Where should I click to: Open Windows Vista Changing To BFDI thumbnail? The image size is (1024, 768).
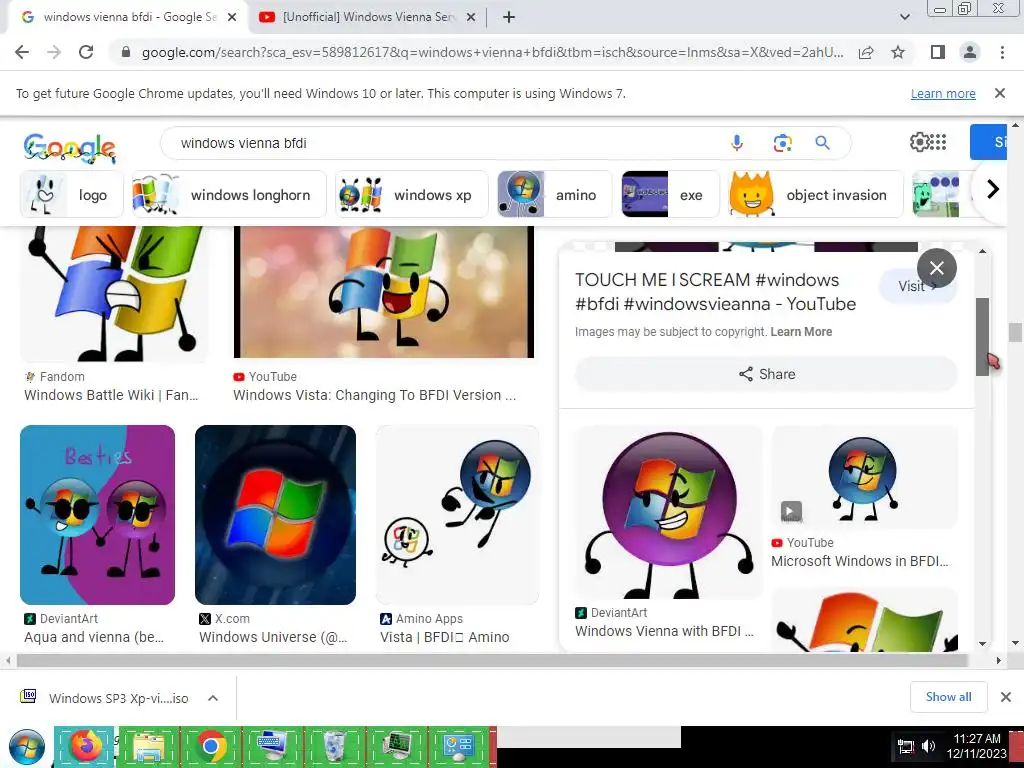[384, 292]
